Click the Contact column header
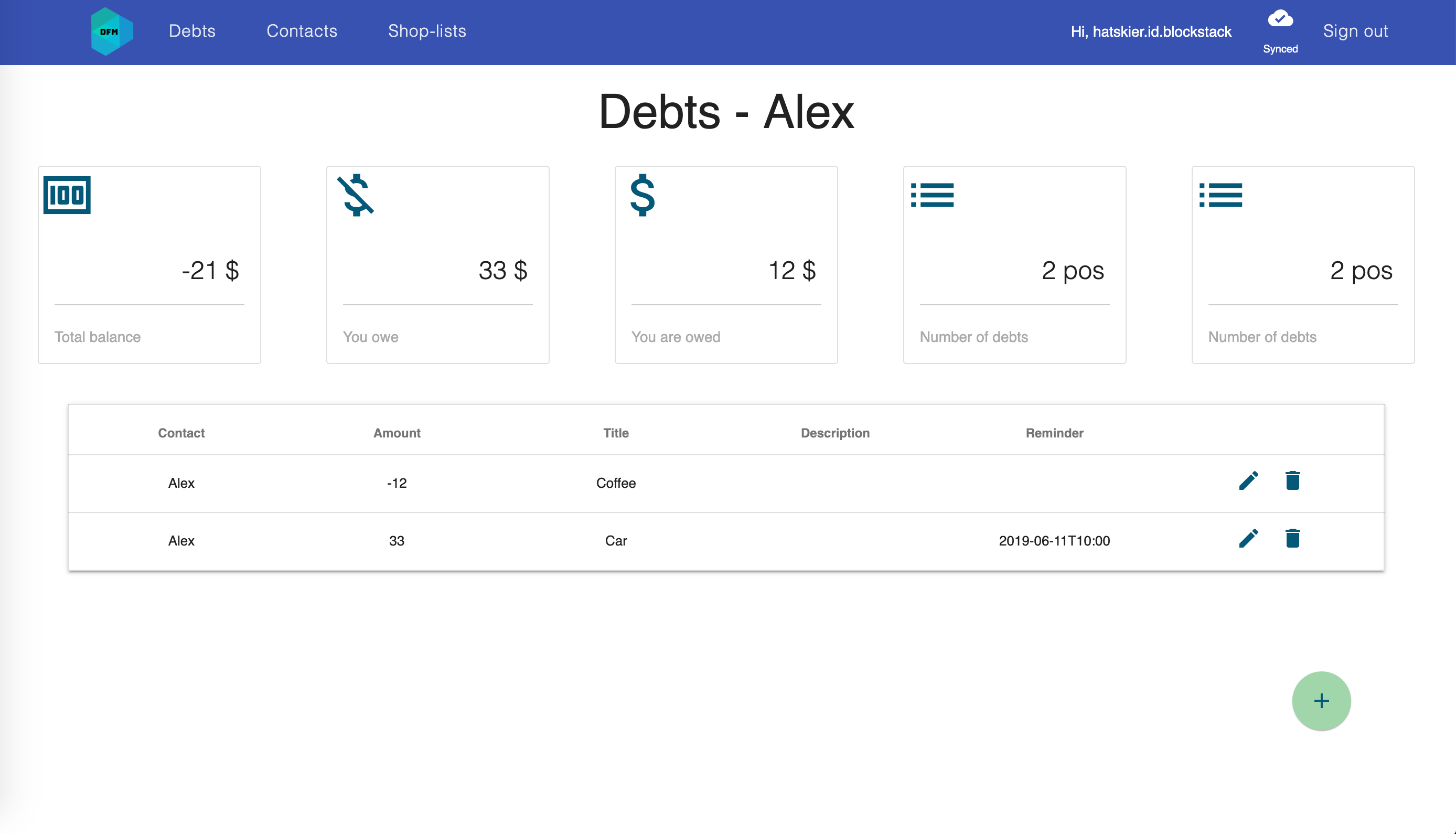The width and height of the screenshot is (1456, 834). [181, 433]
